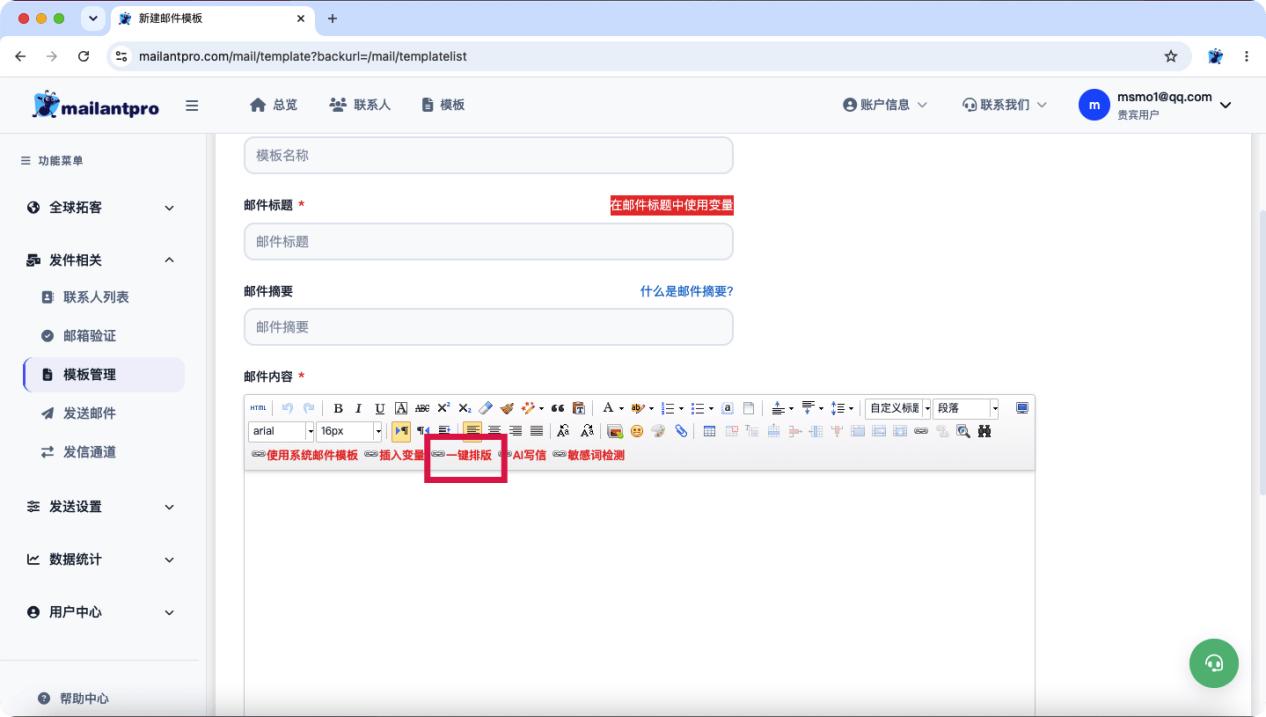Open the preview magnifier tool
The height and width of the screenshot is (717, 1266).
[x=963, y=431]
